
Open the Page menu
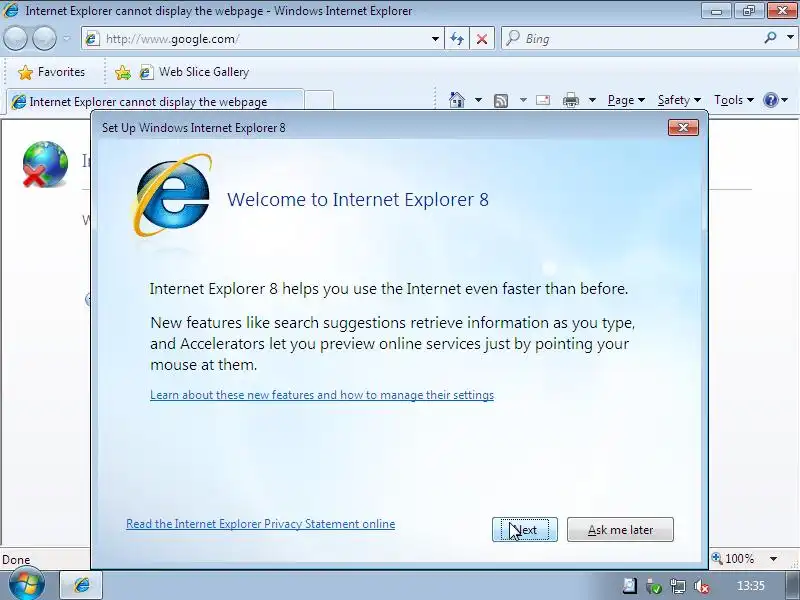[x=626, y=100]
